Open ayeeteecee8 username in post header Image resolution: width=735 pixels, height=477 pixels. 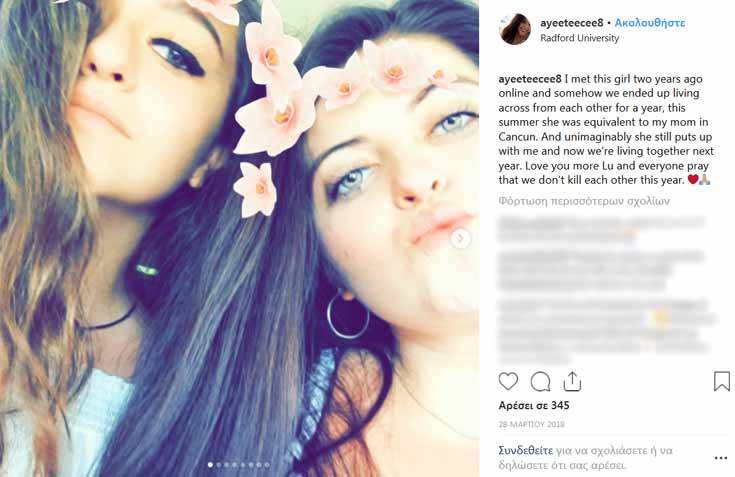[x=571, y=22]
